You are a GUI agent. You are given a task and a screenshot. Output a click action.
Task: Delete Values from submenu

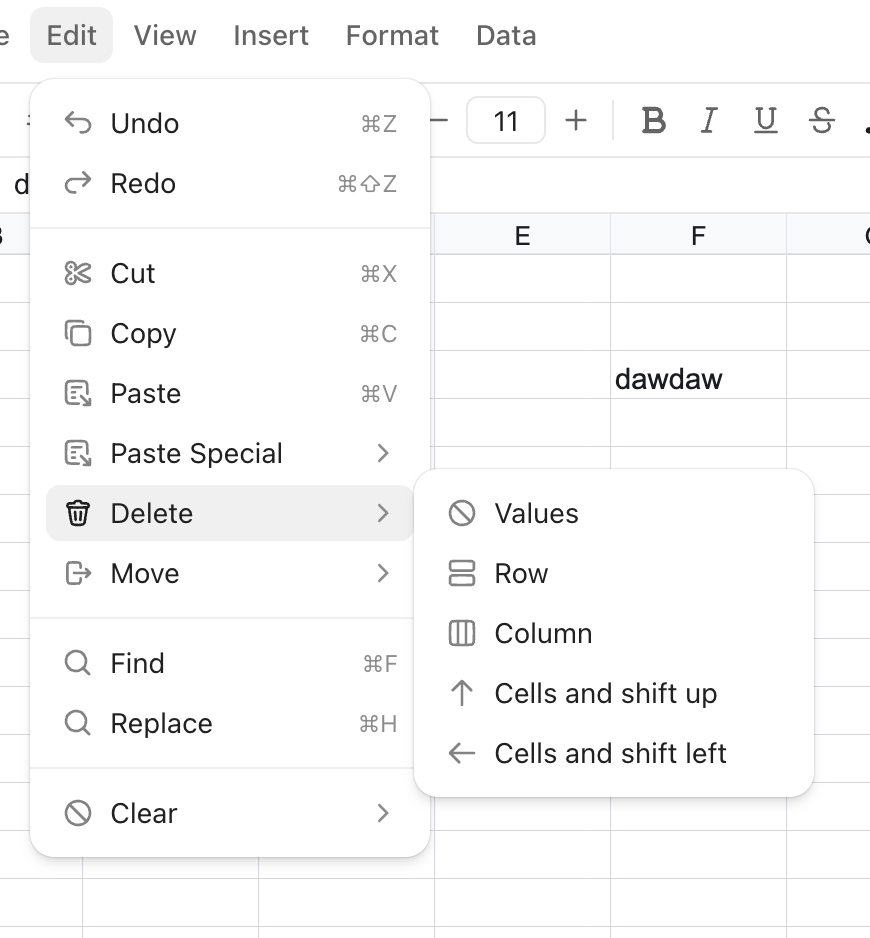pos(614,514)
